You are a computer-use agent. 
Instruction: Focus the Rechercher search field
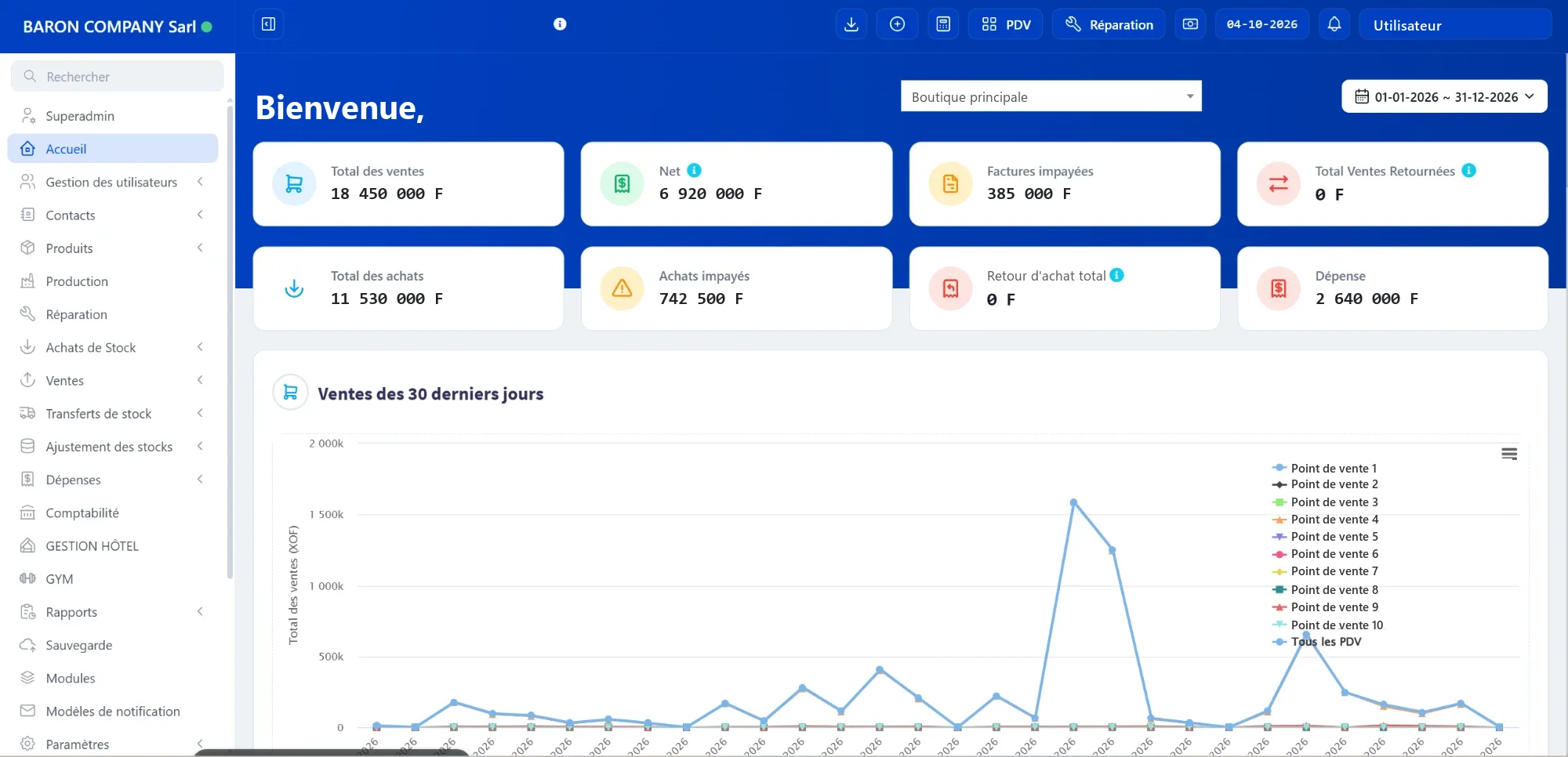tap(118, 76)
